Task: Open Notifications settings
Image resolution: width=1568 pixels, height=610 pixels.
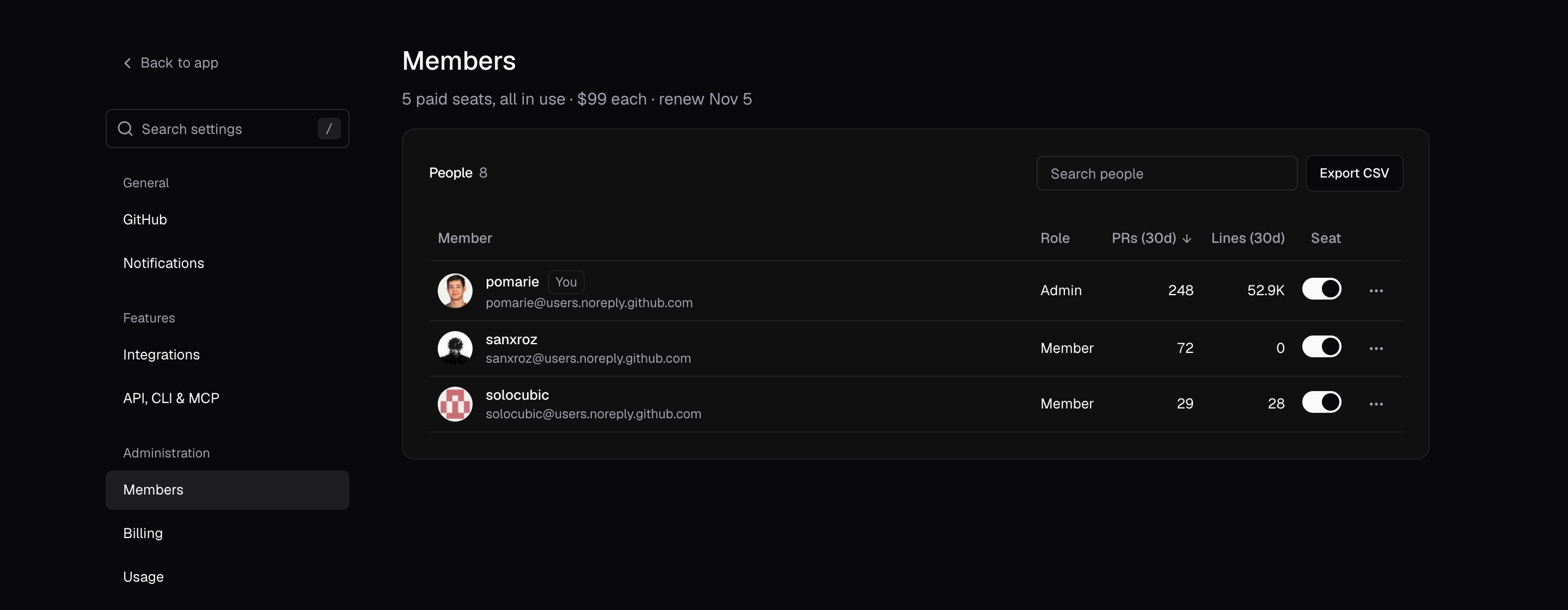Action: pos(227,263)
